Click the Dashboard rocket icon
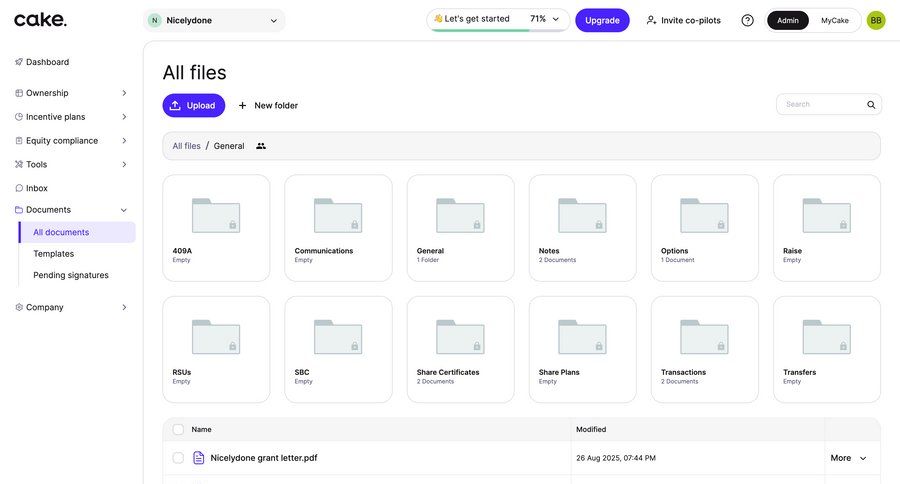The height and width of the screenshot is (484, 900). point(19,62)
